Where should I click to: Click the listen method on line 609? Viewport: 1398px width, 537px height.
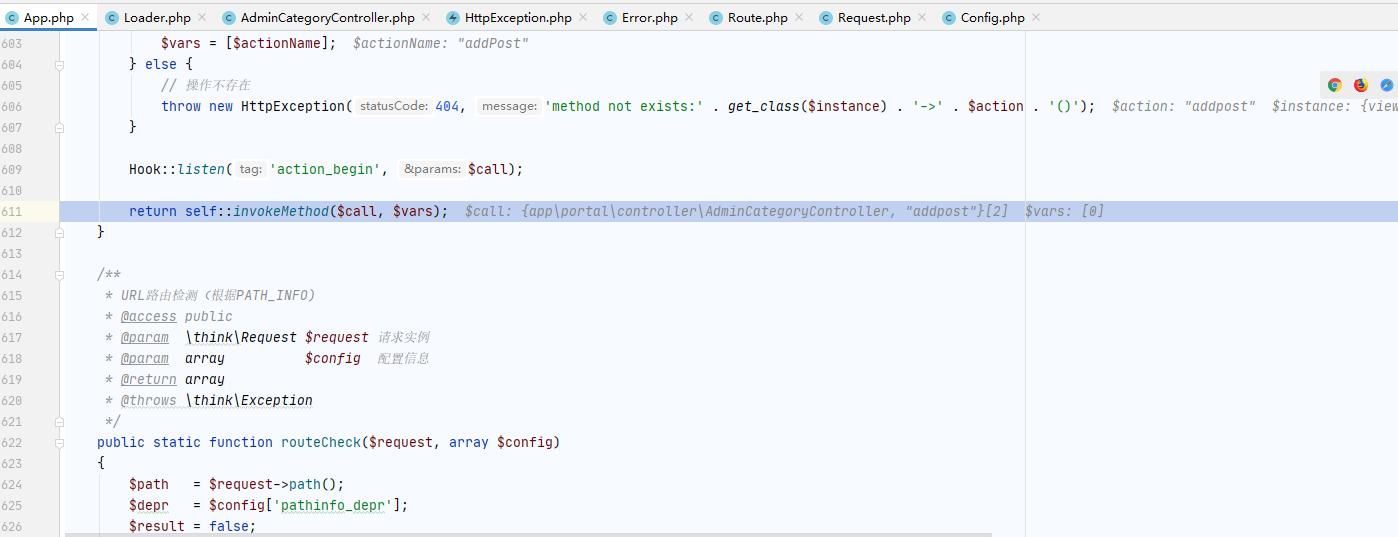(x=201, y=169)
